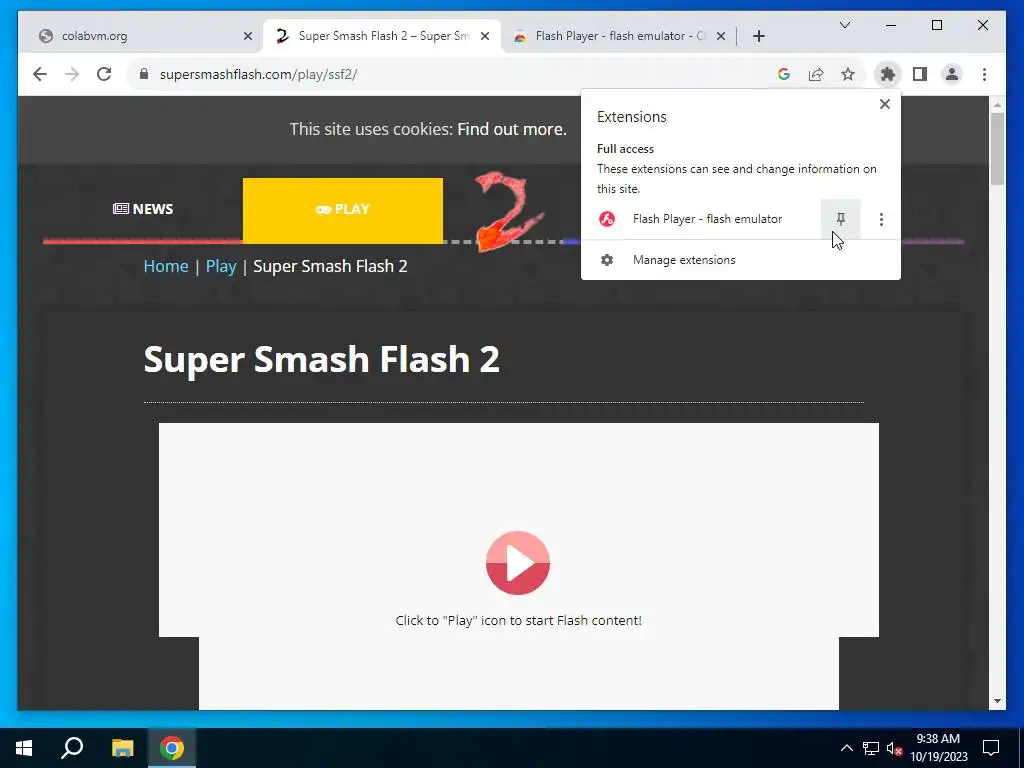Viewport: 1024px width, 768px height.
Task: Click Chrome icon in taskbar
Action: coord(172,748)
